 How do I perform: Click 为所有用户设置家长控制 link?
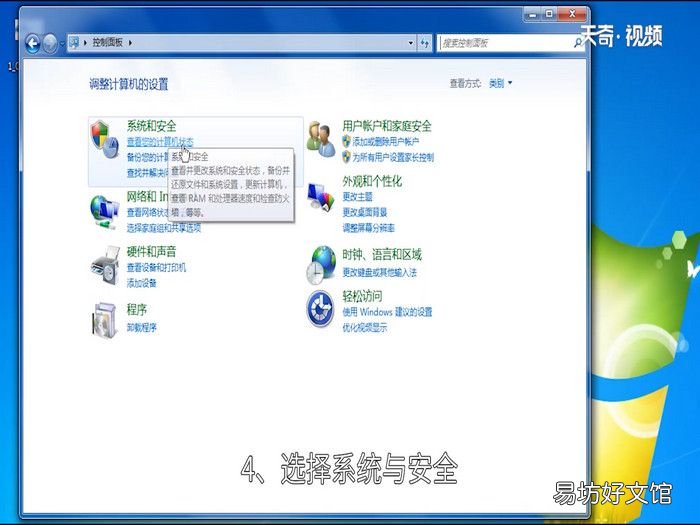point(393,157)
